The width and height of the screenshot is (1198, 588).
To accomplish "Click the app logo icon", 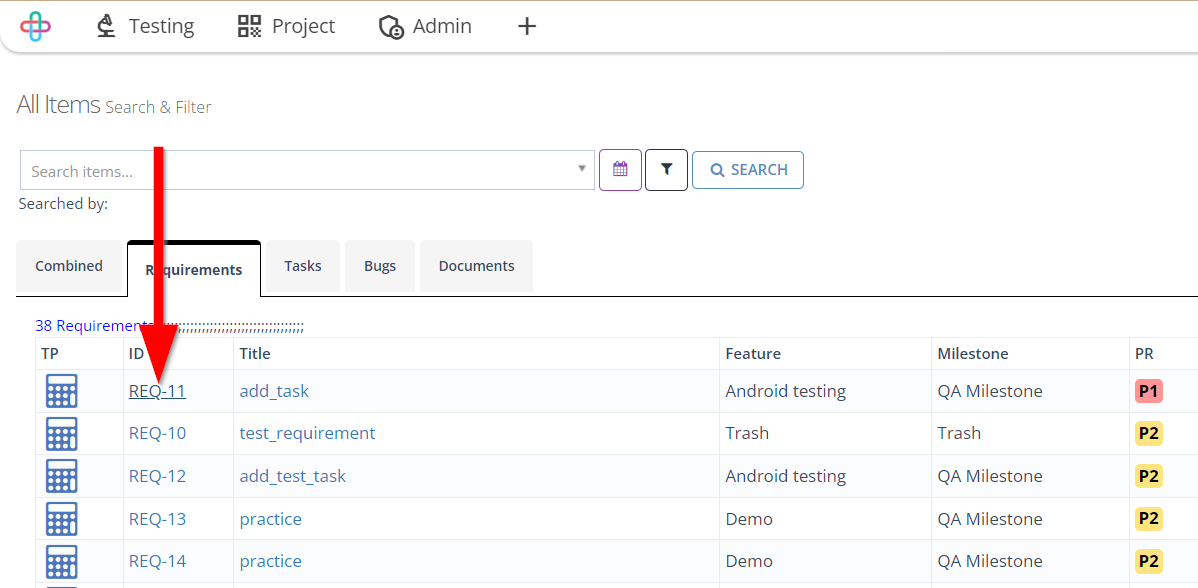I will (35, 27).
